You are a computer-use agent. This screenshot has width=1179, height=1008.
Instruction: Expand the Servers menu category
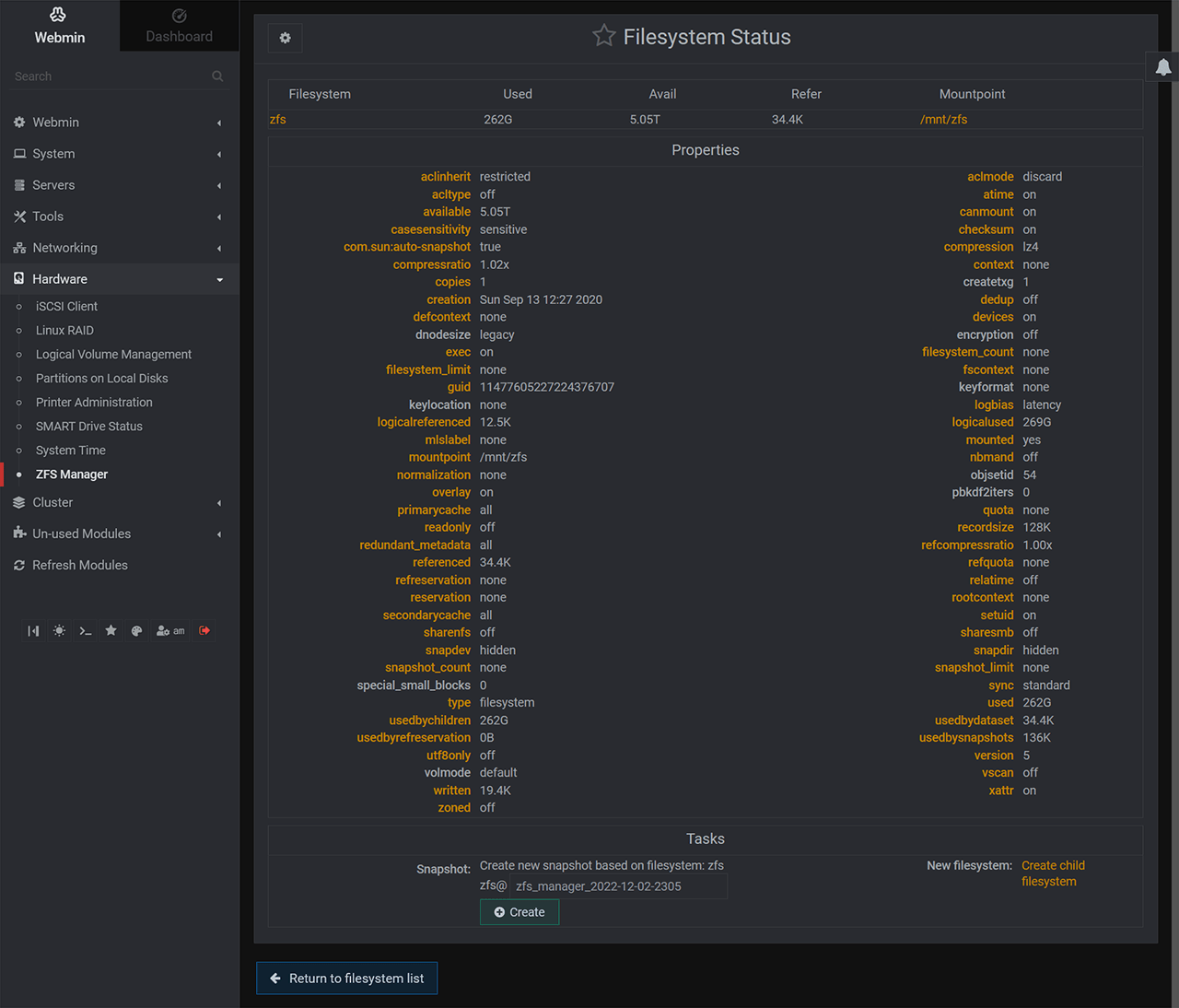pos(120,185)
